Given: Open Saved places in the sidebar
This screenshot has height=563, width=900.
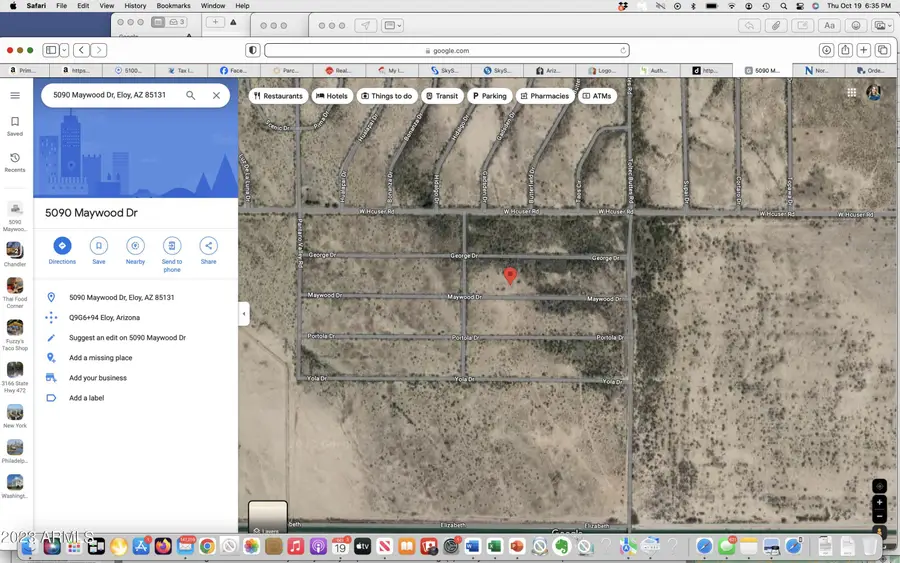Looking at the screenshot, I should tap(15, 126).
